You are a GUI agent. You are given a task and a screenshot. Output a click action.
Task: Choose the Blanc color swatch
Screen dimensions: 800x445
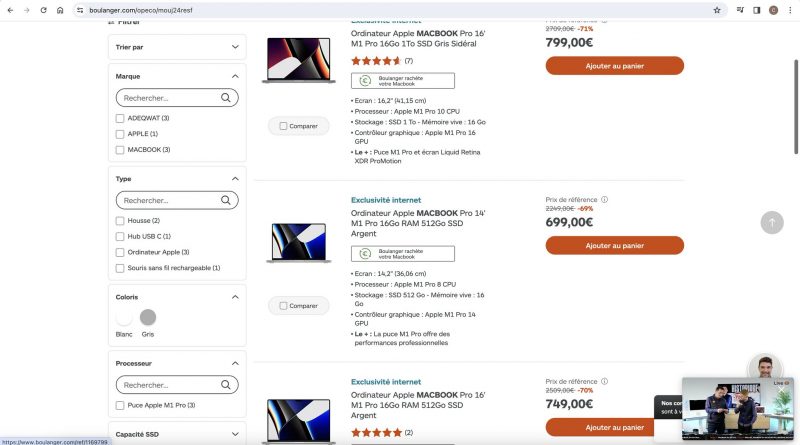coord(124,318)
